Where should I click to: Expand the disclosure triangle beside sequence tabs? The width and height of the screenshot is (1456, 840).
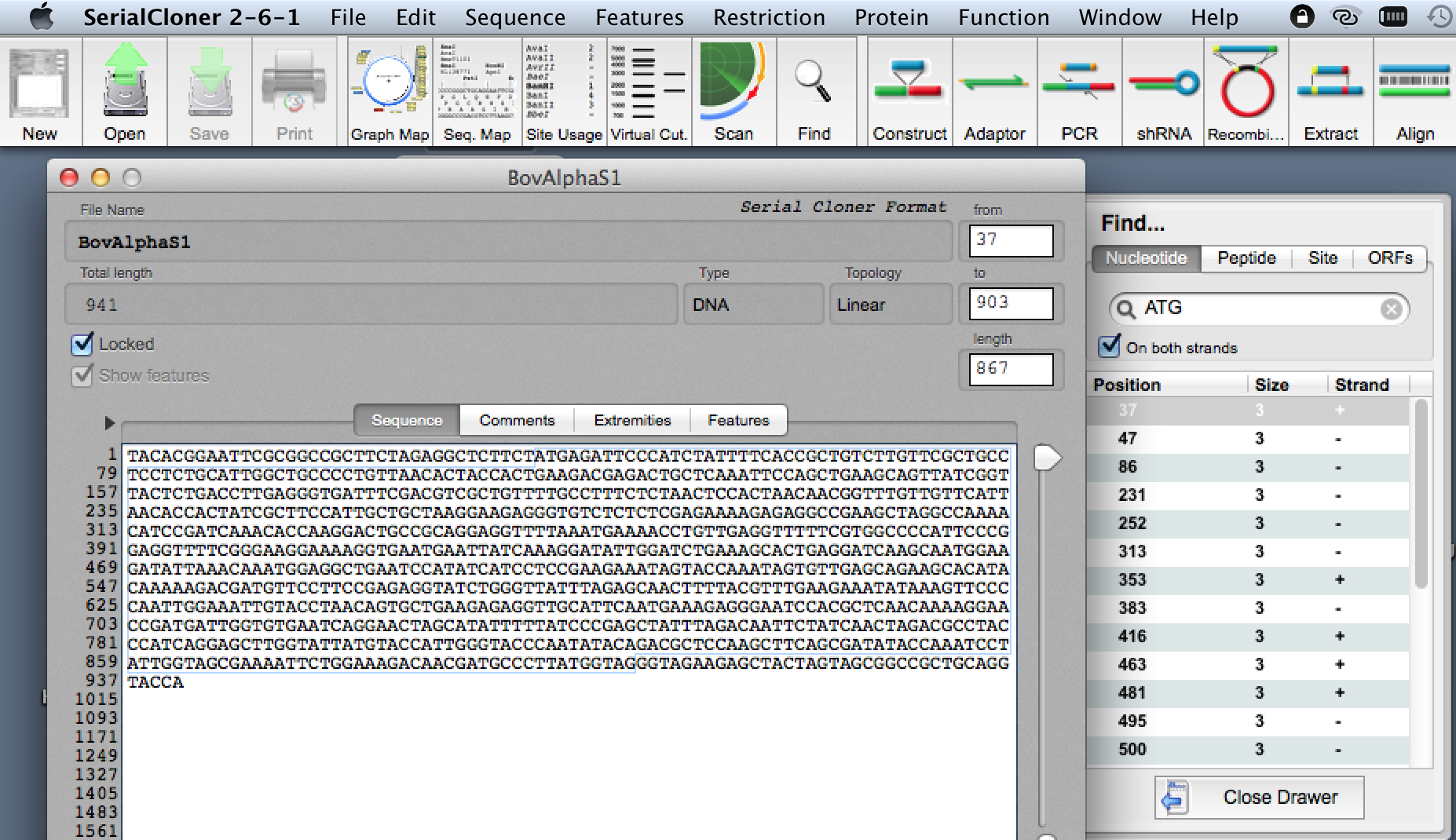click(x=110, y=423)
